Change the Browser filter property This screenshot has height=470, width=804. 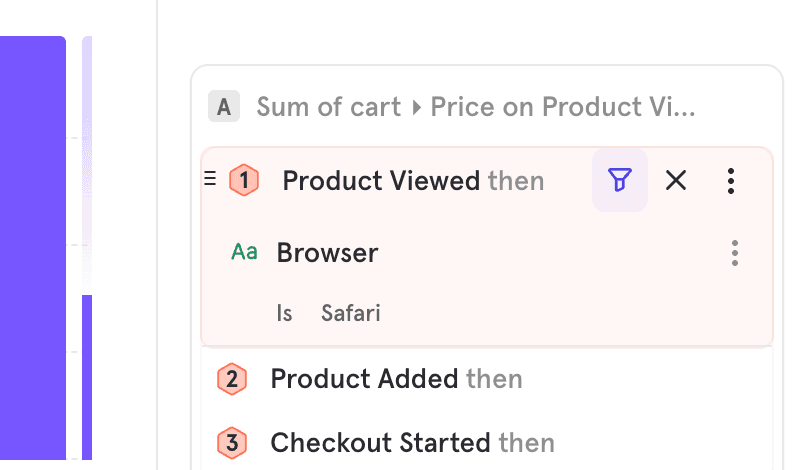tap(327, 253)
